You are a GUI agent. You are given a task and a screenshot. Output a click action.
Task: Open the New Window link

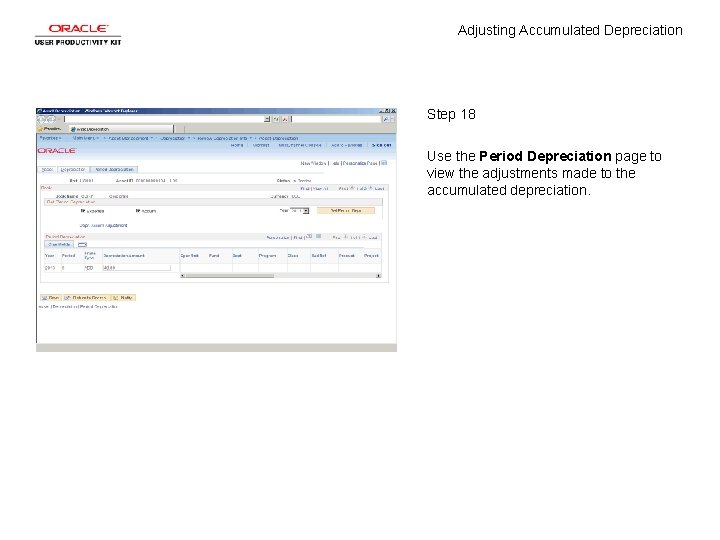pyautogui.click(x=313, y=163)
